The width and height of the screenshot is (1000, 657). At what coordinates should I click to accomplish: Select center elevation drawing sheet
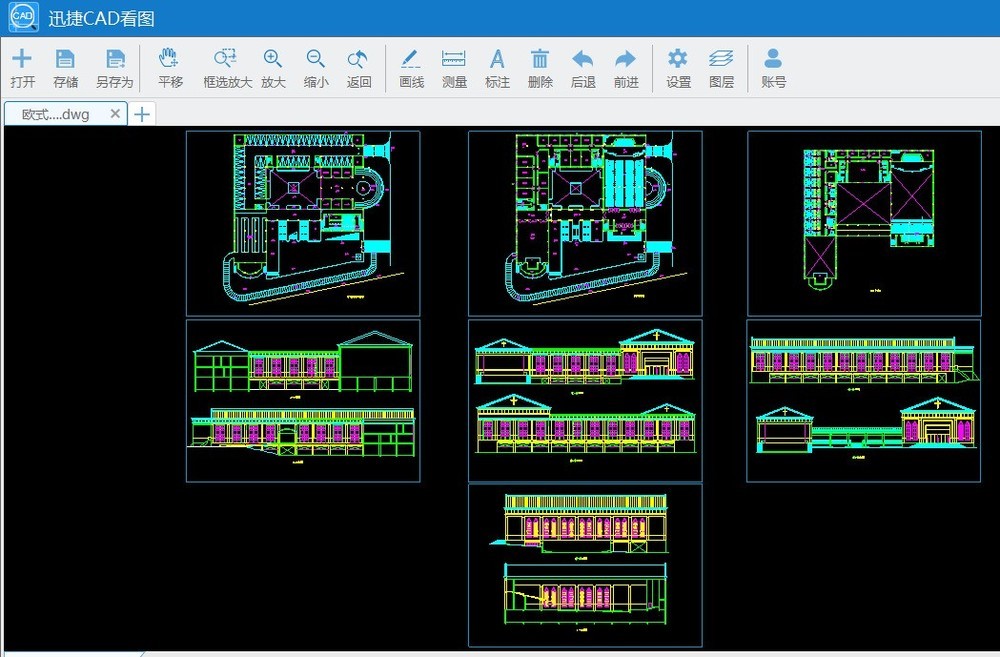(585, 401)
